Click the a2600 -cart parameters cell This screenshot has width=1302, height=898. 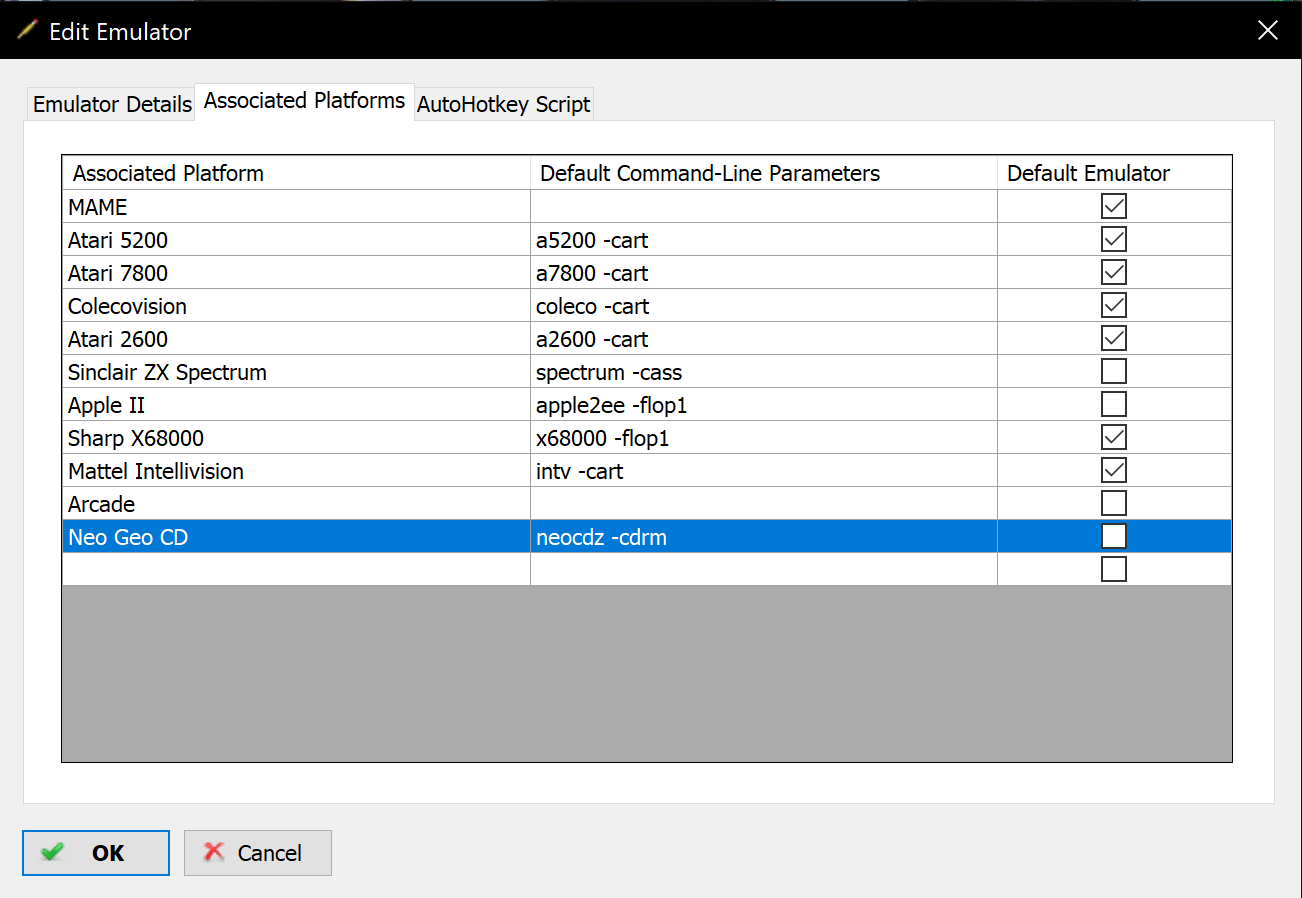tap(764, 338)
